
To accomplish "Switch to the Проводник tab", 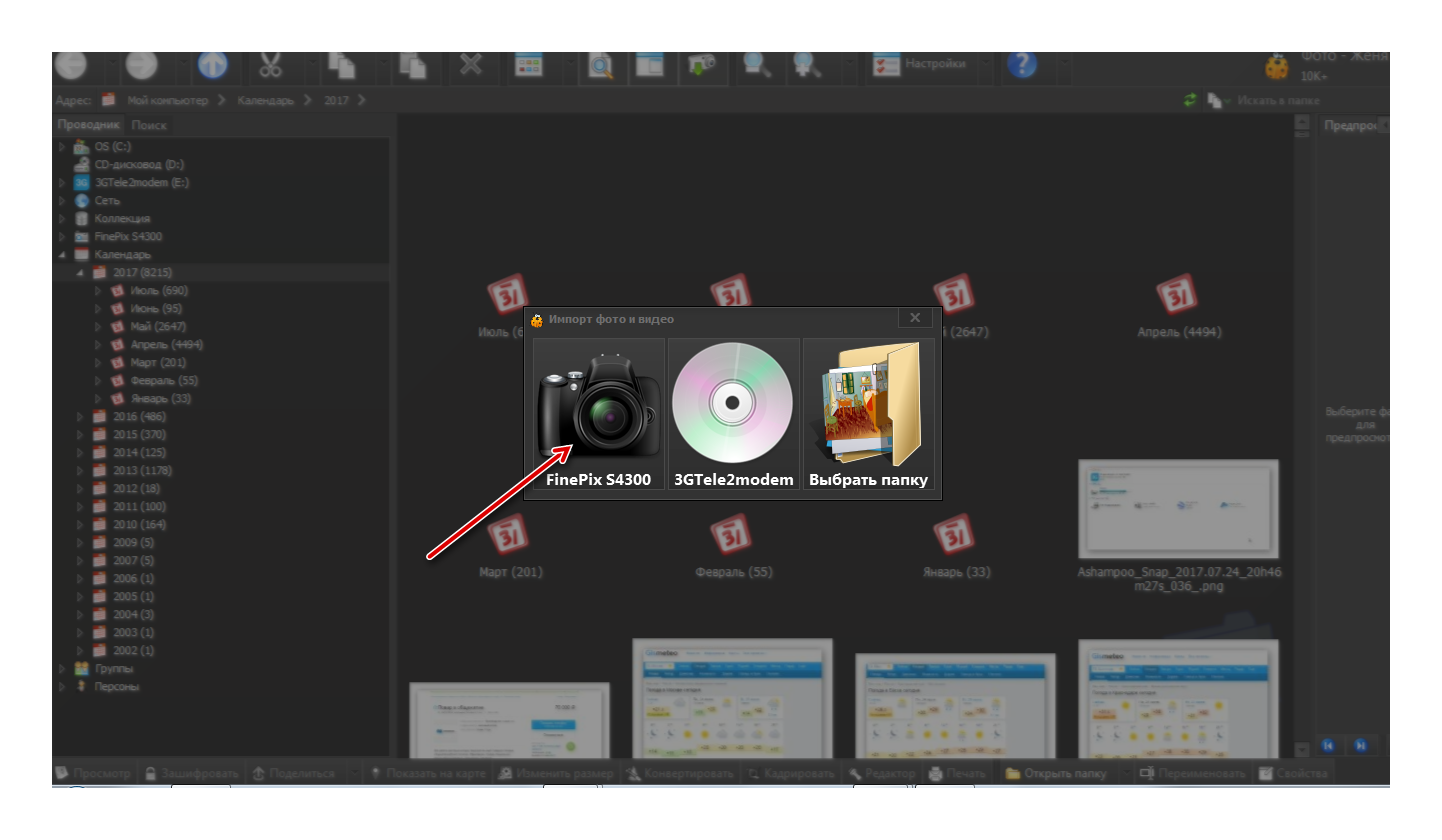I will pos(88,125).
